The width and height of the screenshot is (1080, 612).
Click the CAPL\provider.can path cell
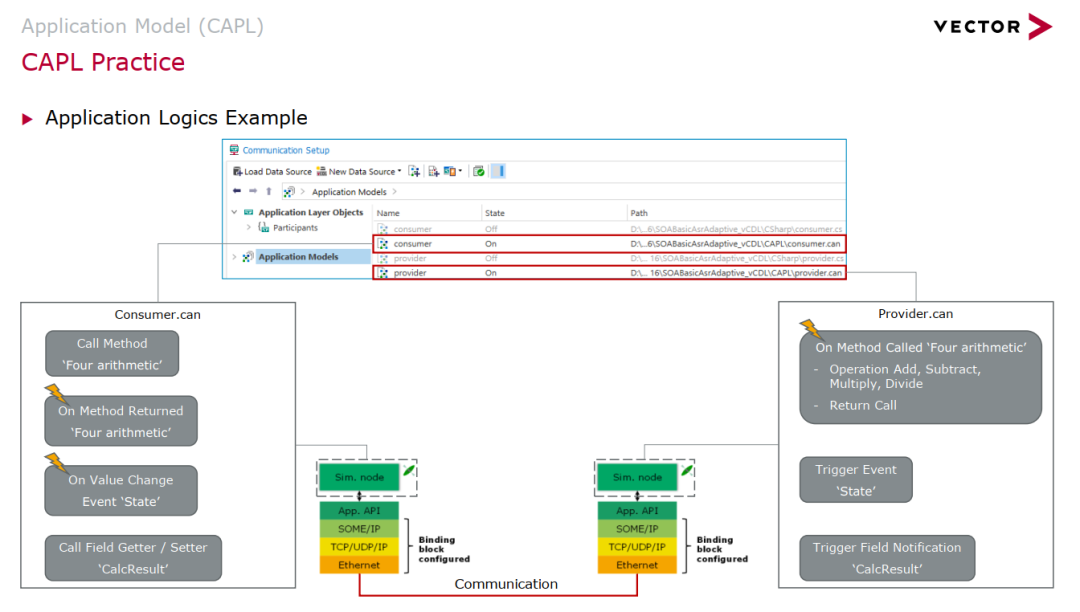click(736, 273)
